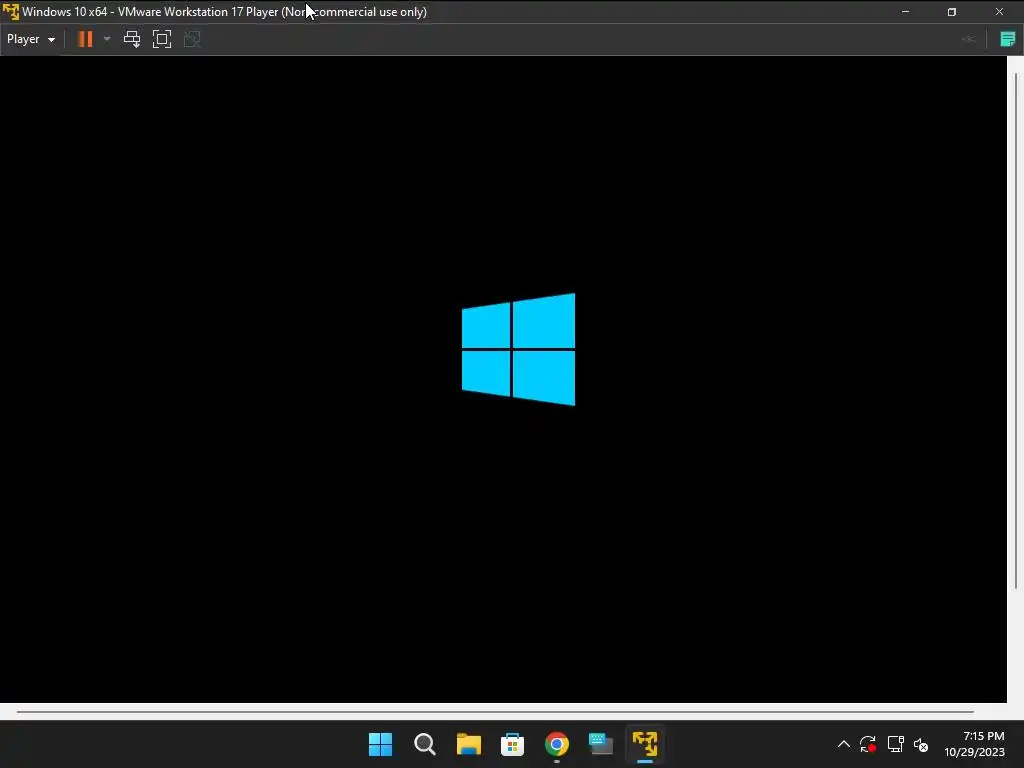
Task: Open Google Chrome from taskbar
Action: [x=556, y=744]
